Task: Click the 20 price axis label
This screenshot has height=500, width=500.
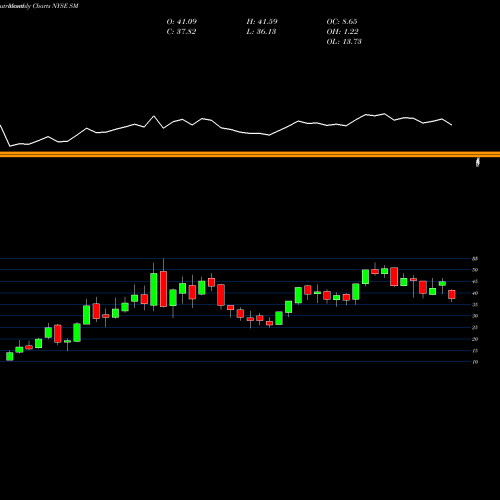Action: point(475,339)
